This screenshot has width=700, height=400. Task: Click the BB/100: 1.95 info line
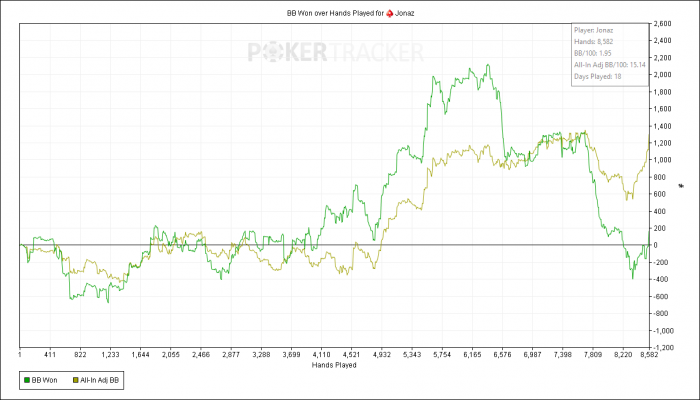click(x=592, y=53)
